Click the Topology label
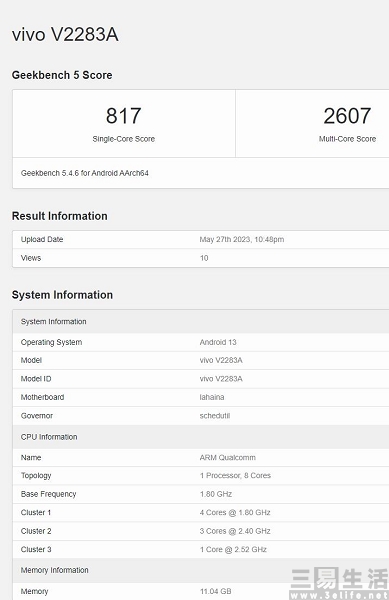Viewport: 389px width, 600px height. point(36,476)
